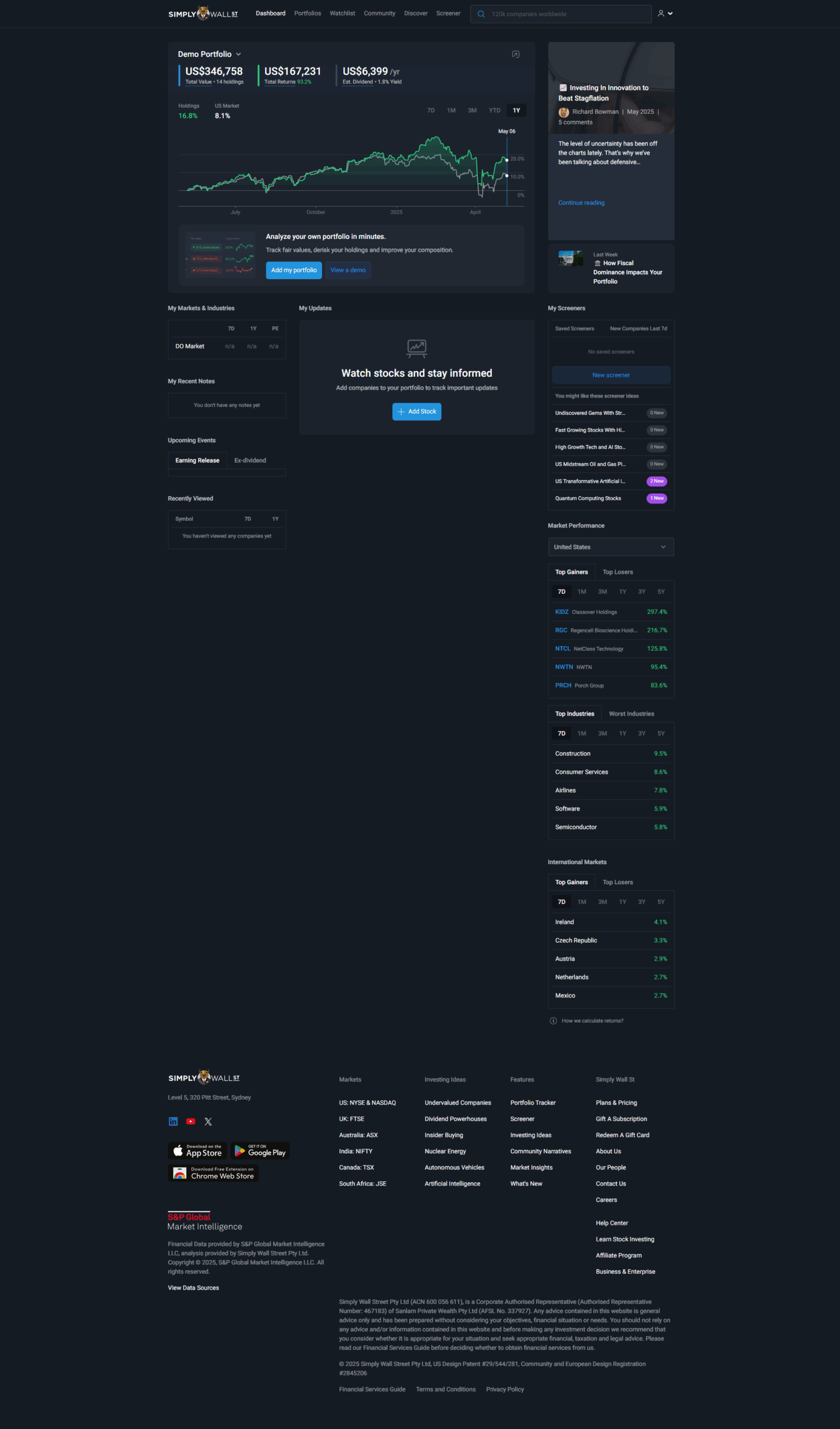Click the Simply Wall St header logo
This screenshot has width=840, height=1429.
[x=203, y=13]
